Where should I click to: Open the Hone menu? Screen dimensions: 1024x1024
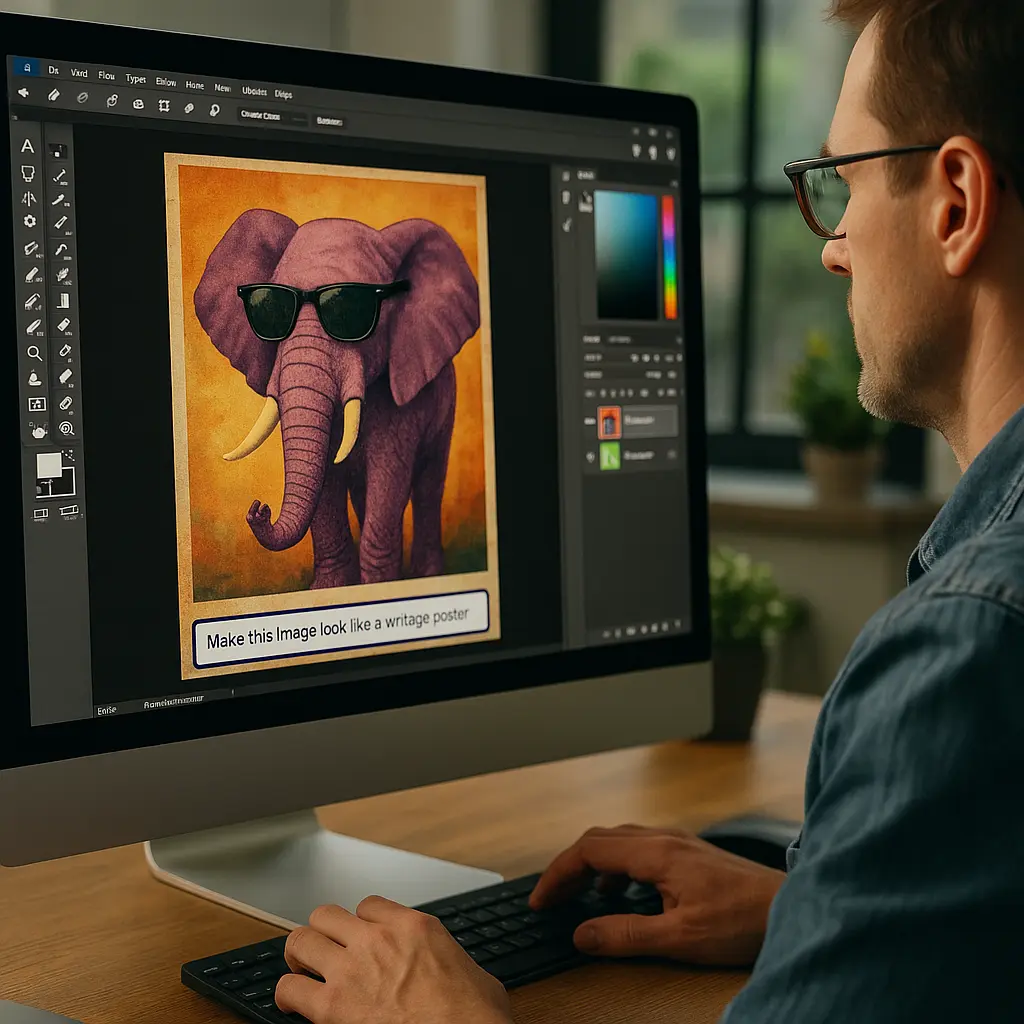coord(195,85)
